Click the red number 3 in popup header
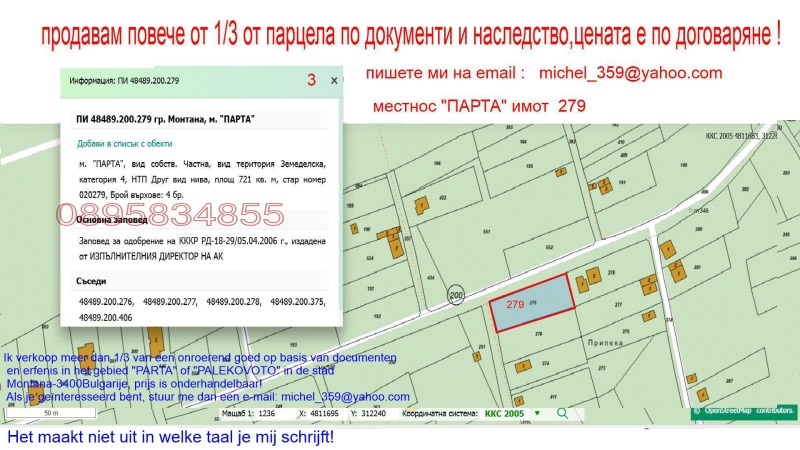The height and width of the screenshot is (450, 800). (x=312, y=80)
